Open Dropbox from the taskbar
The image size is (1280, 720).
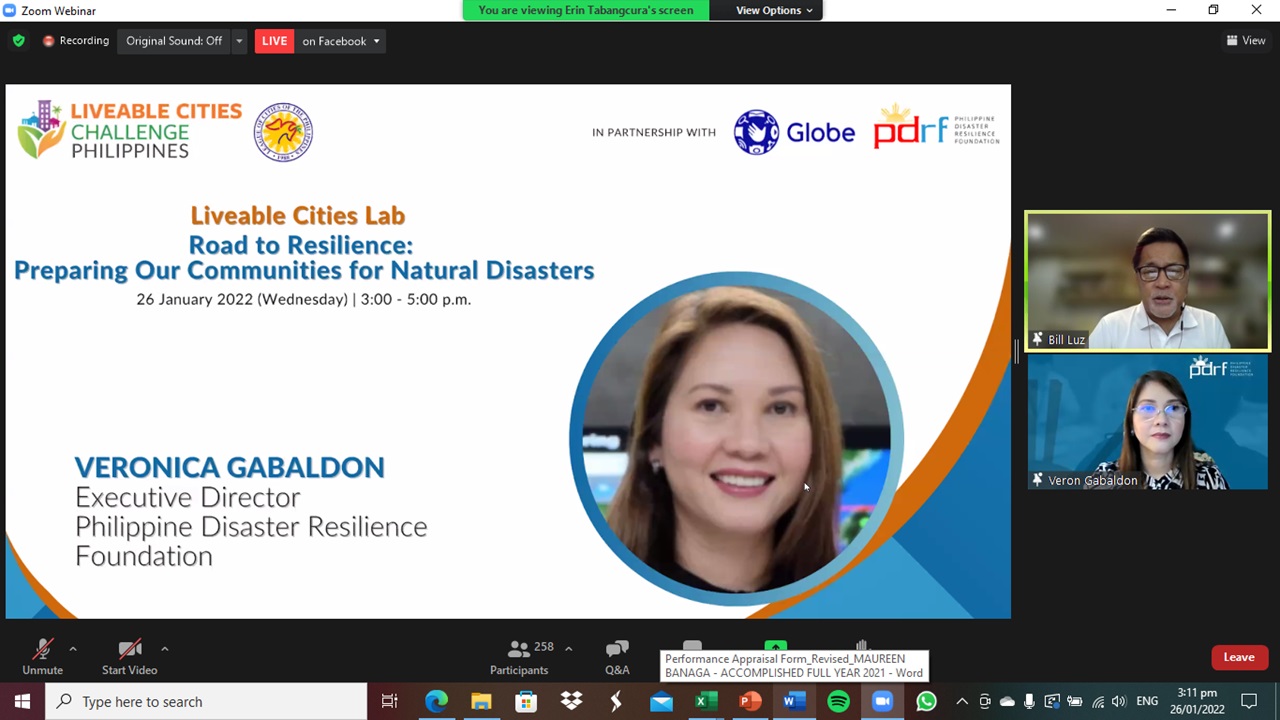point(571,701)
